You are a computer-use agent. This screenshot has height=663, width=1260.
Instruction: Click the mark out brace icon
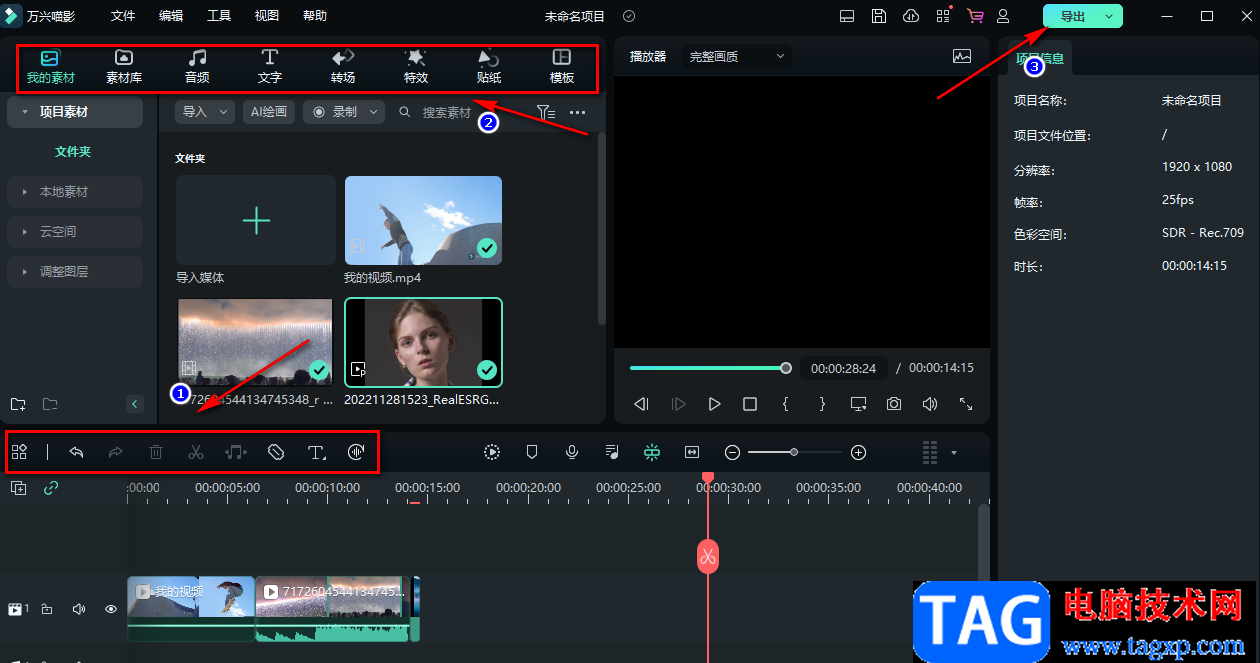click(822, 404)
